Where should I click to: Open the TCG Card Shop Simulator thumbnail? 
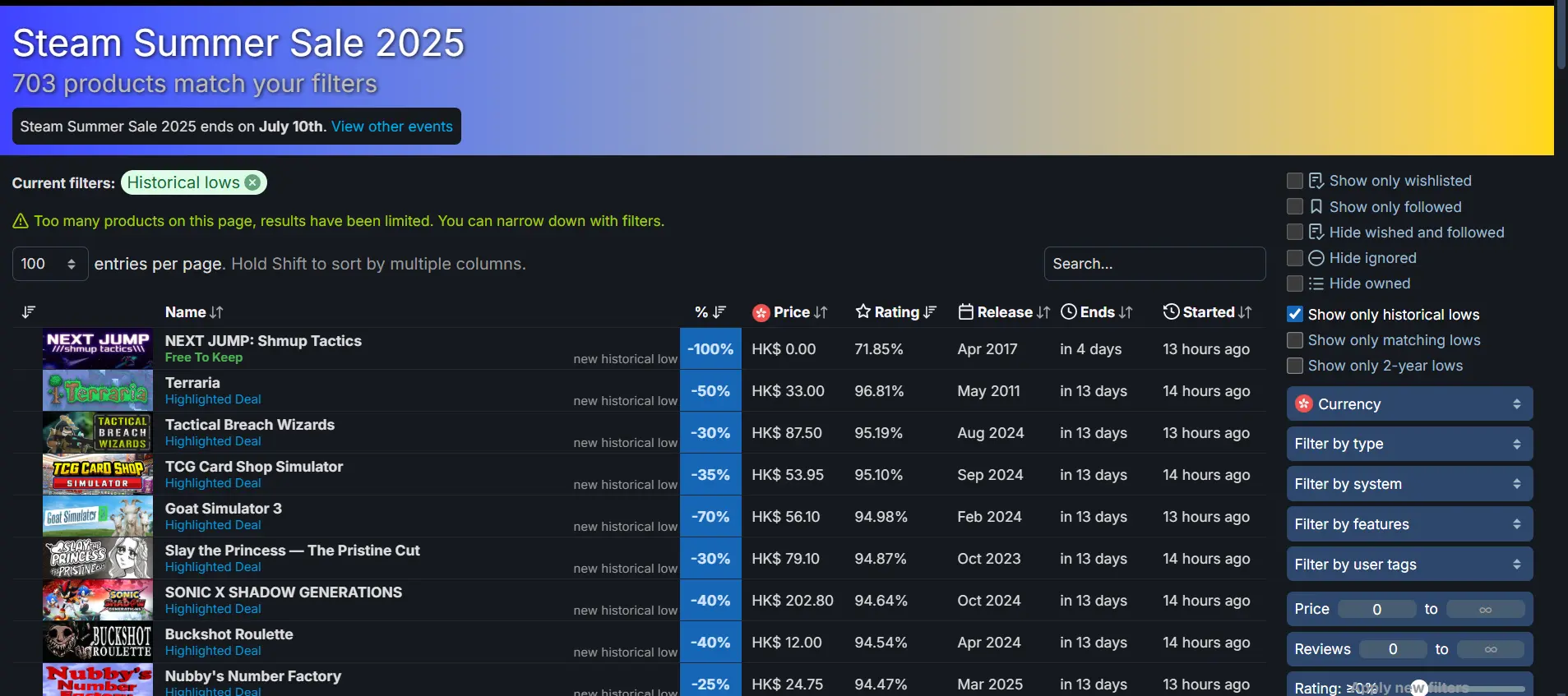pyautogui.click(x=98, y=474)
